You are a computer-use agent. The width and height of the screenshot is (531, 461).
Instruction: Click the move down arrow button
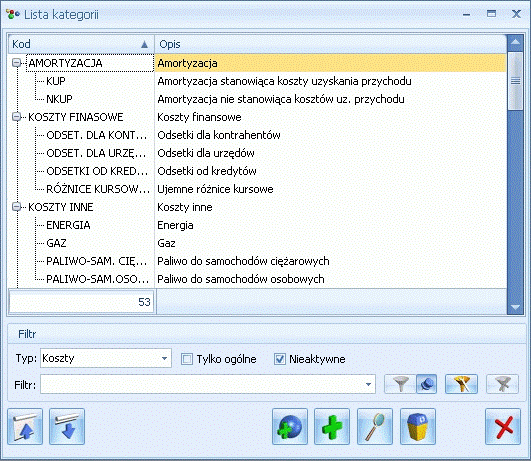(67, 427)
